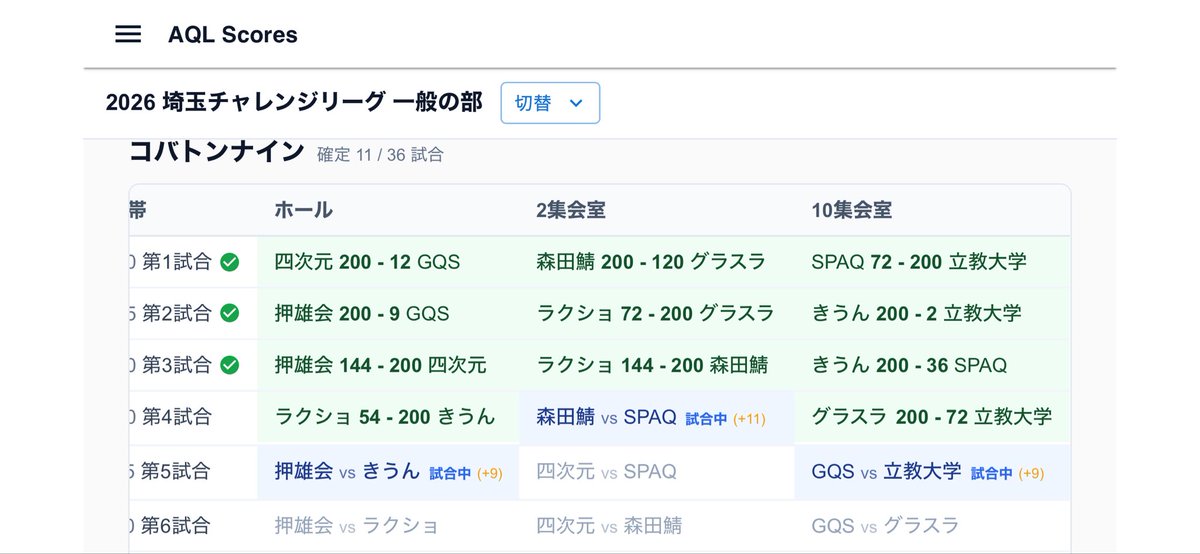Open match きうん 200 - 36 SPAQ
The image size is (1200, 554).
(932, 365)
